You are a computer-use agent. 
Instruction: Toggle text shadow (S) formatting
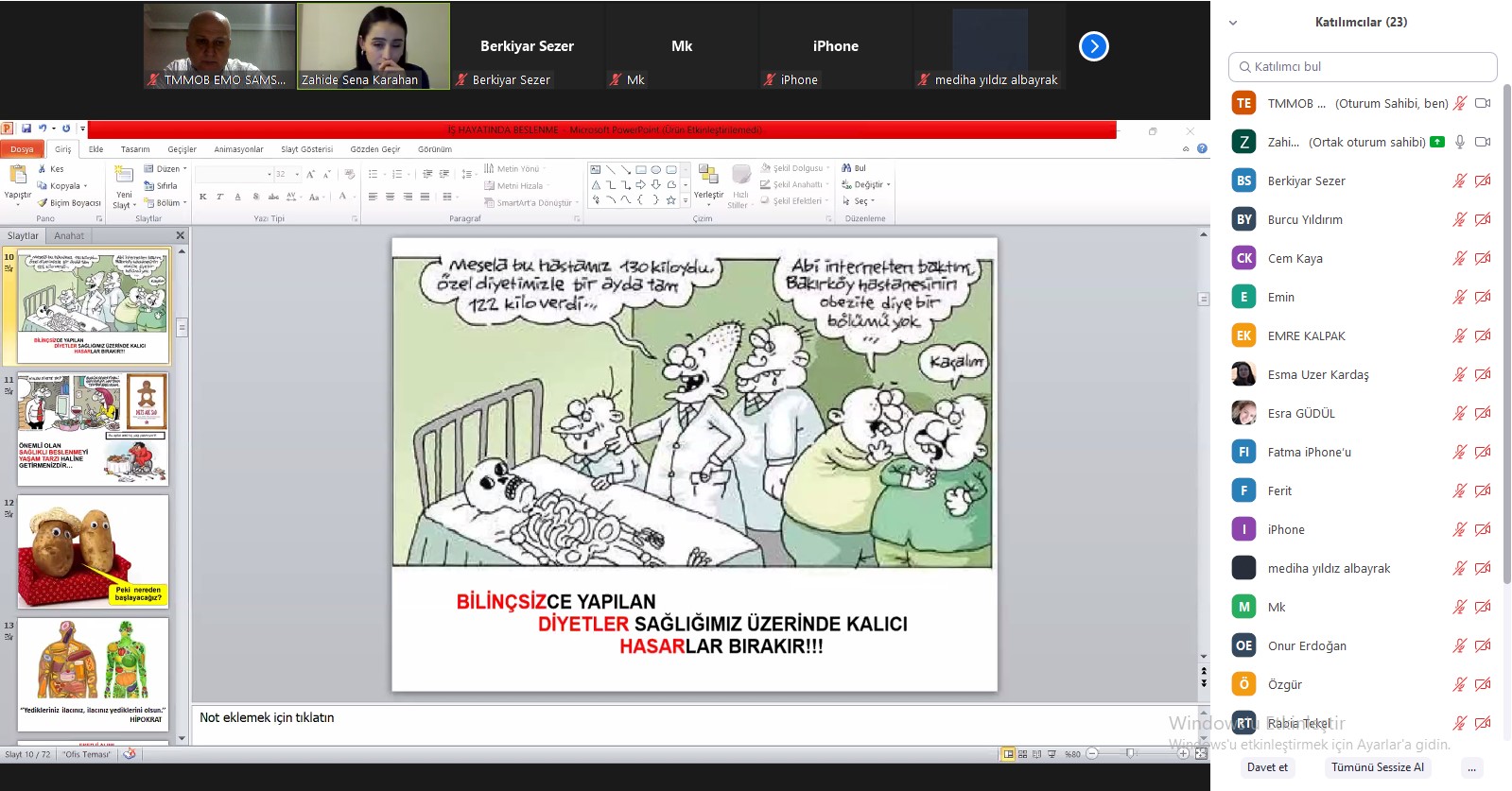(x=255, y=197)
